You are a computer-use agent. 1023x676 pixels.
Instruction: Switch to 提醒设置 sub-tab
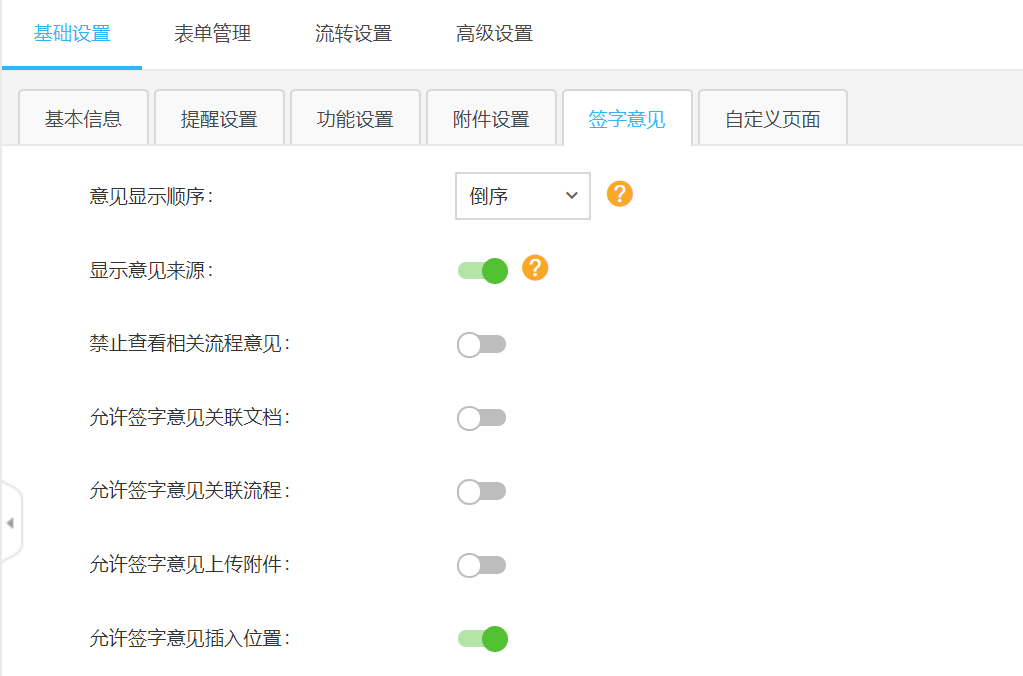coord(219,119)
